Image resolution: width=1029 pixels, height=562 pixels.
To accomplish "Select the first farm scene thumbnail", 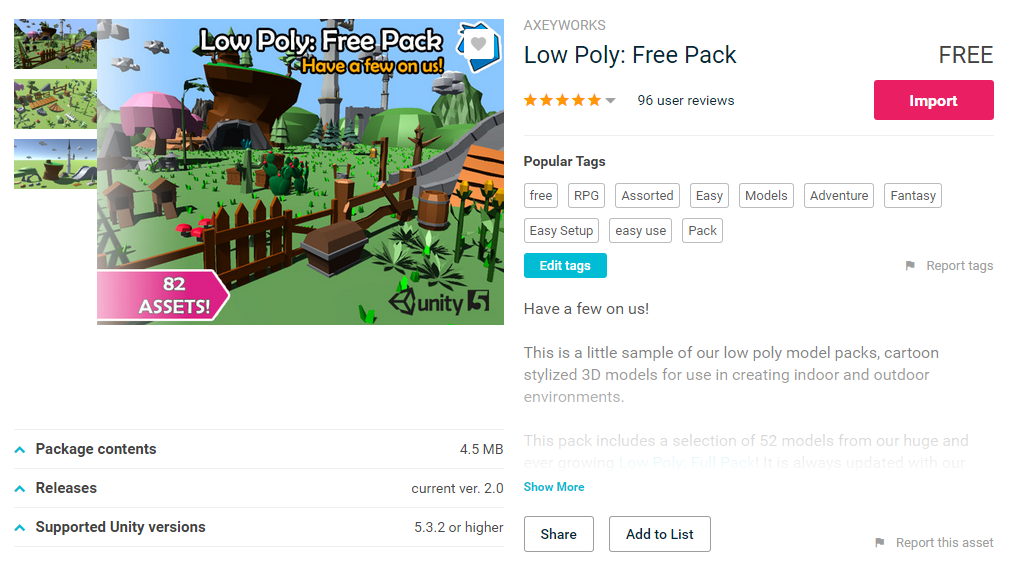I will pos(56,44).
